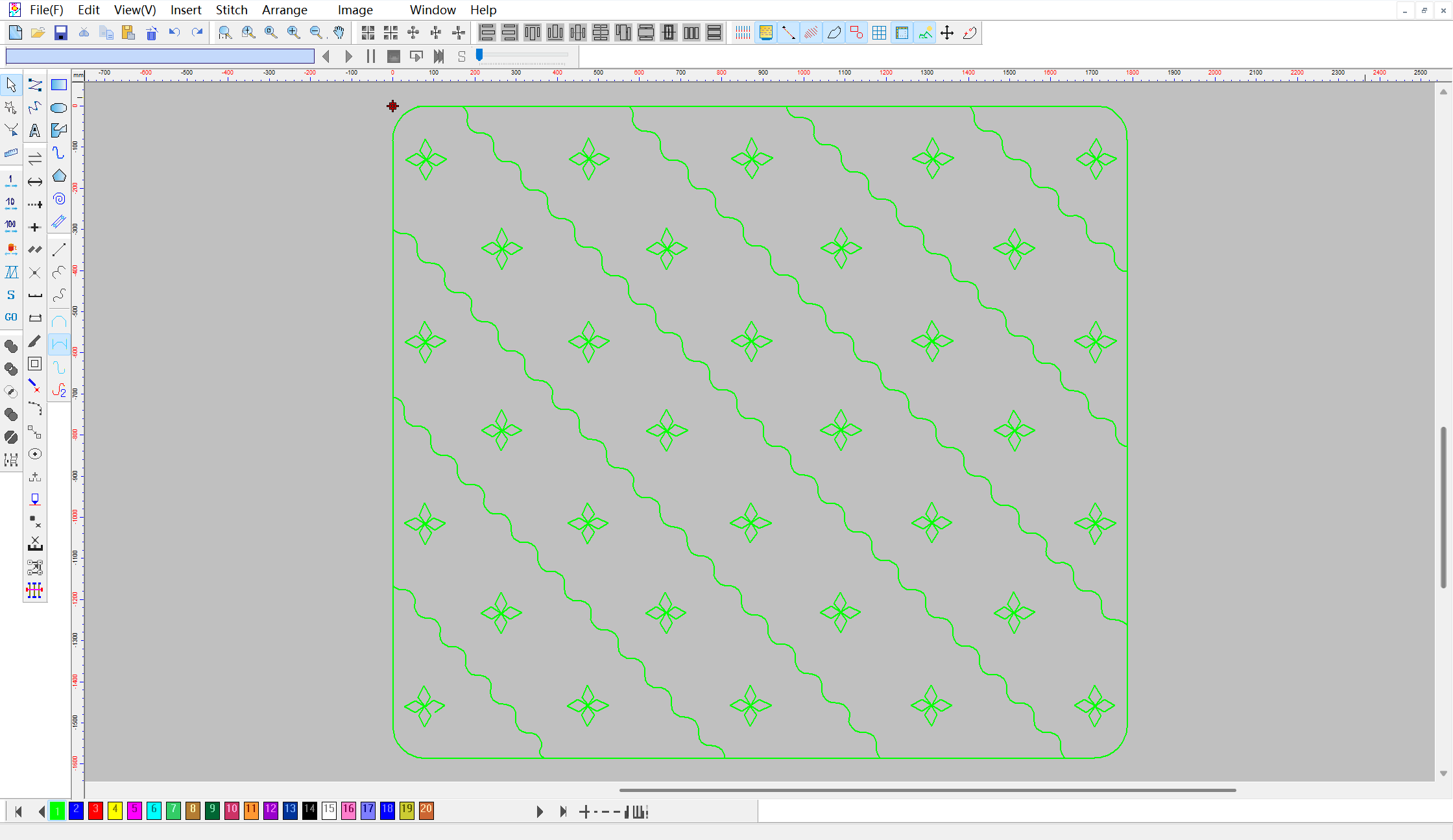Open the Help menu
The width and height of the screenshot is (1453, 840).
click(483, 10)
